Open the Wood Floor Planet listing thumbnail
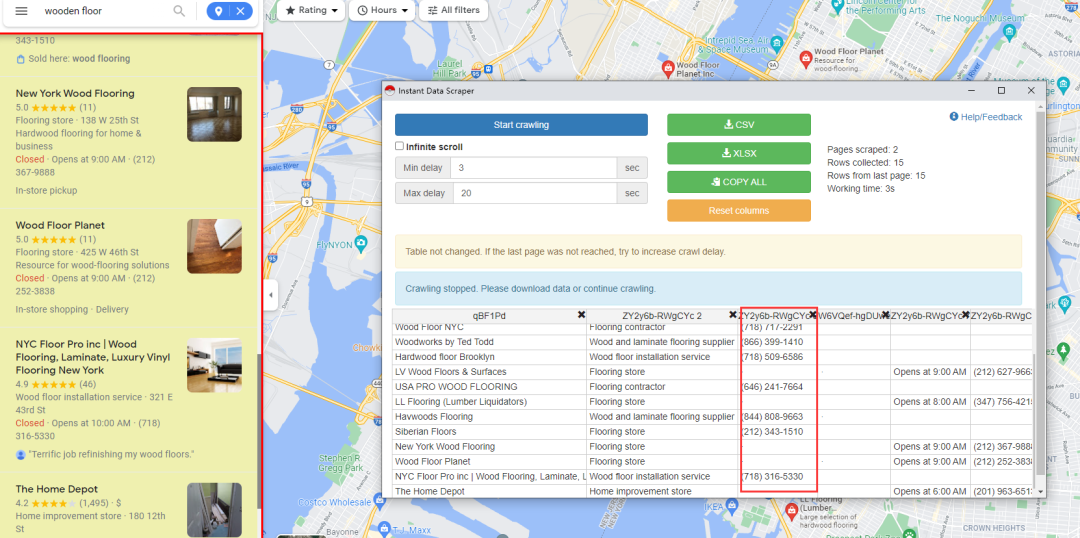 pyautogui.click(x=214, y=246)
